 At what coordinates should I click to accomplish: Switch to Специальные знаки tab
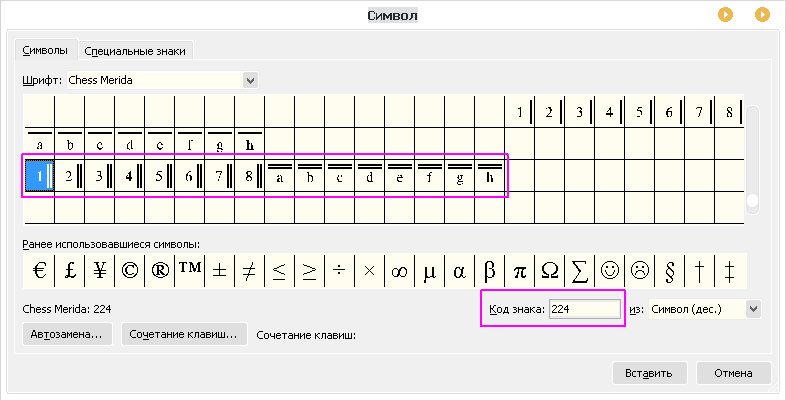click(134, 50)
